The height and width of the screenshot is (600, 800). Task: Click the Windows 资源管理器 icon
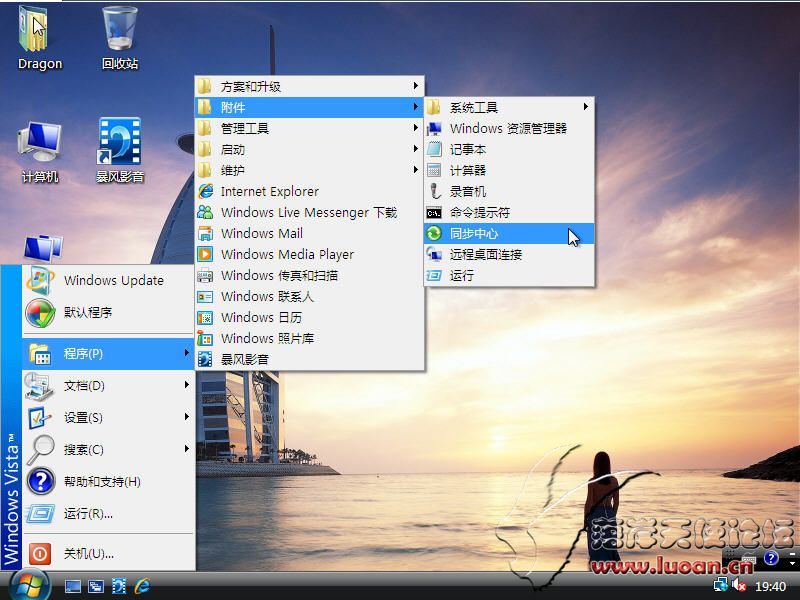coord(434,128)
